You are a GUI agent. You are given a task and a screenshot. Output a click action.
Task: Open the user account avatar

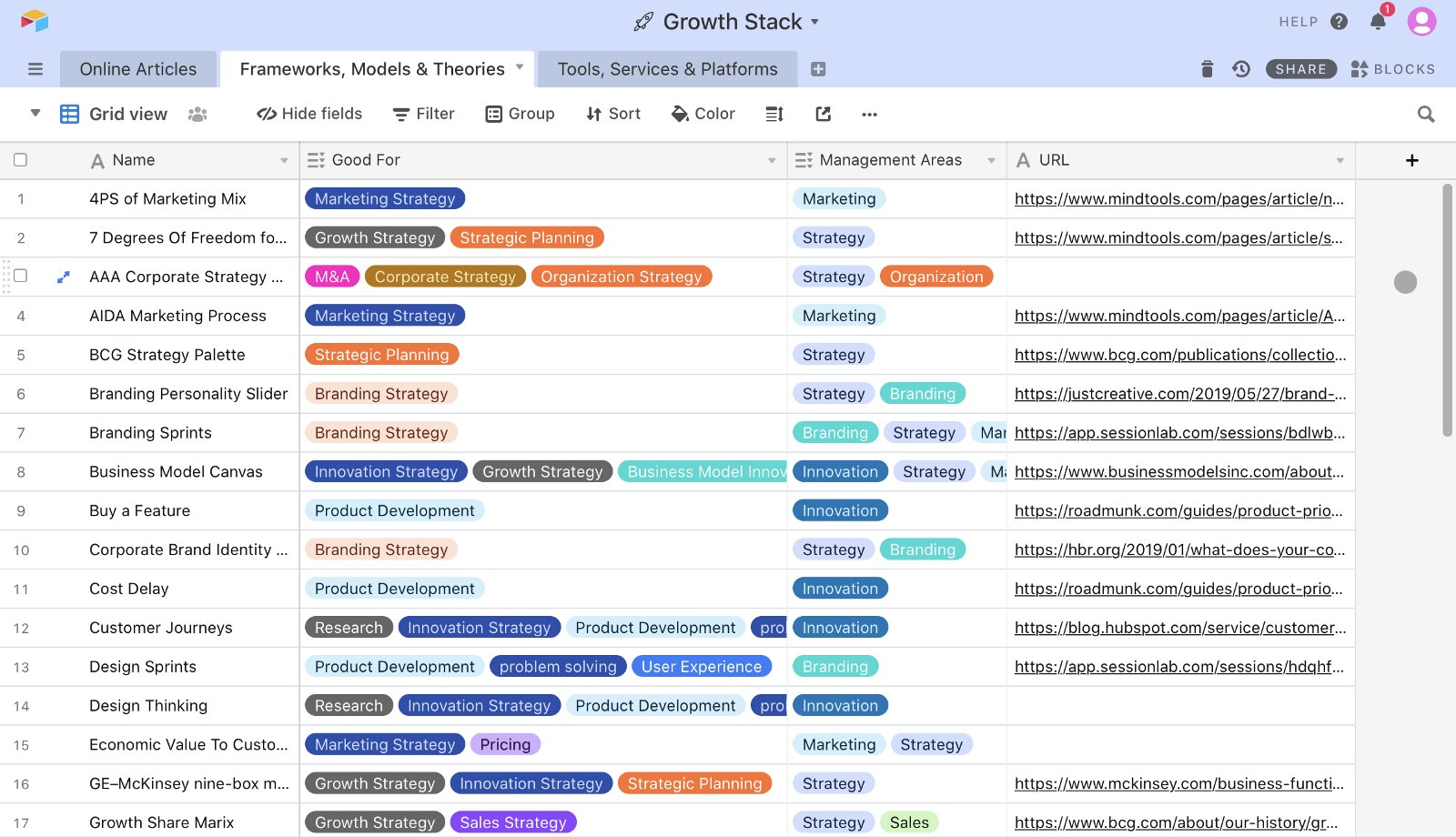tap(1421, 21)
